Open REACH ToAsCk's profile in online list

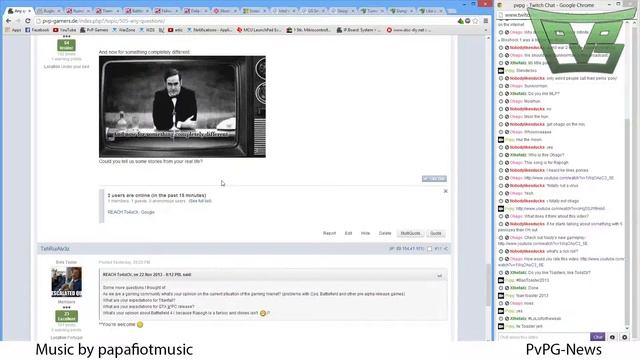123,212
